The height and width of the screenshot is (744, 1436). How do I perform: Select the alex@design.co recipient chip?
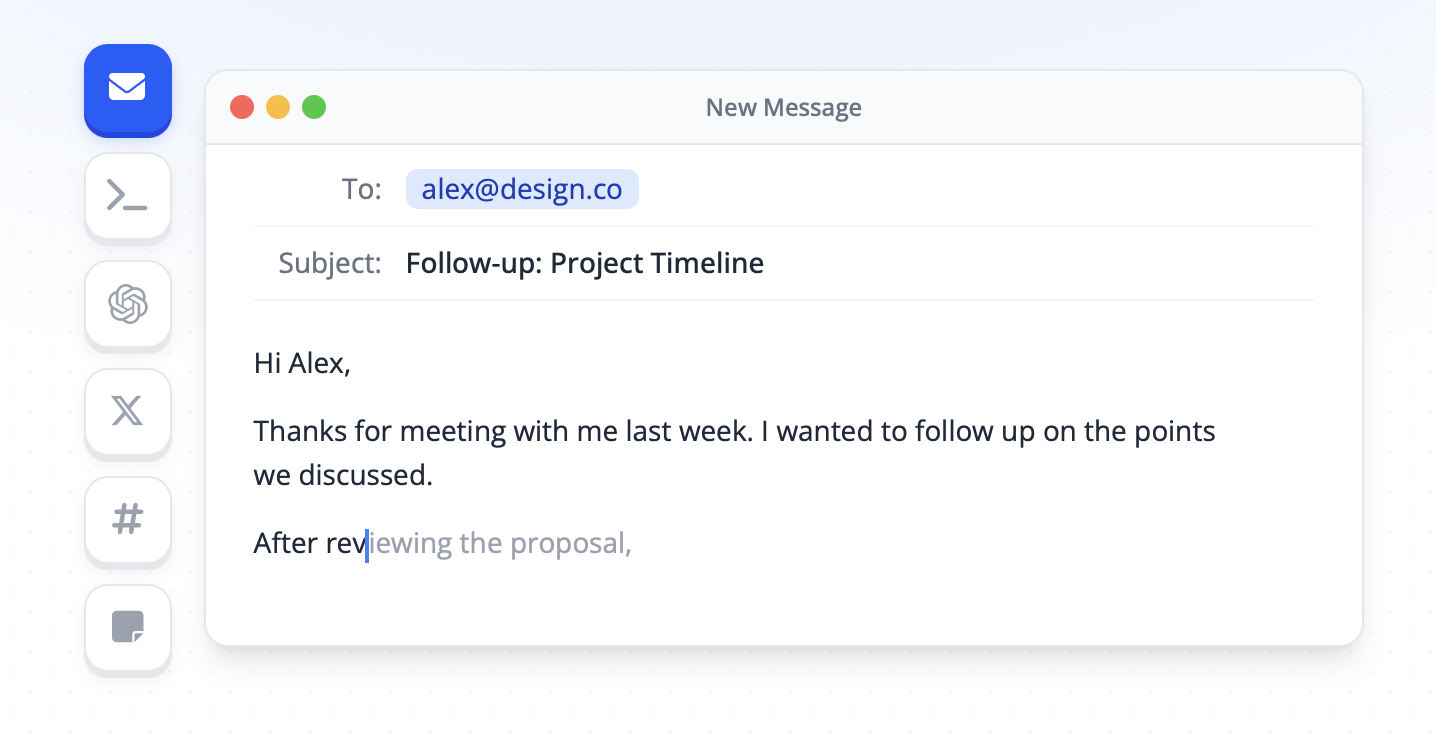coord(522,189)
